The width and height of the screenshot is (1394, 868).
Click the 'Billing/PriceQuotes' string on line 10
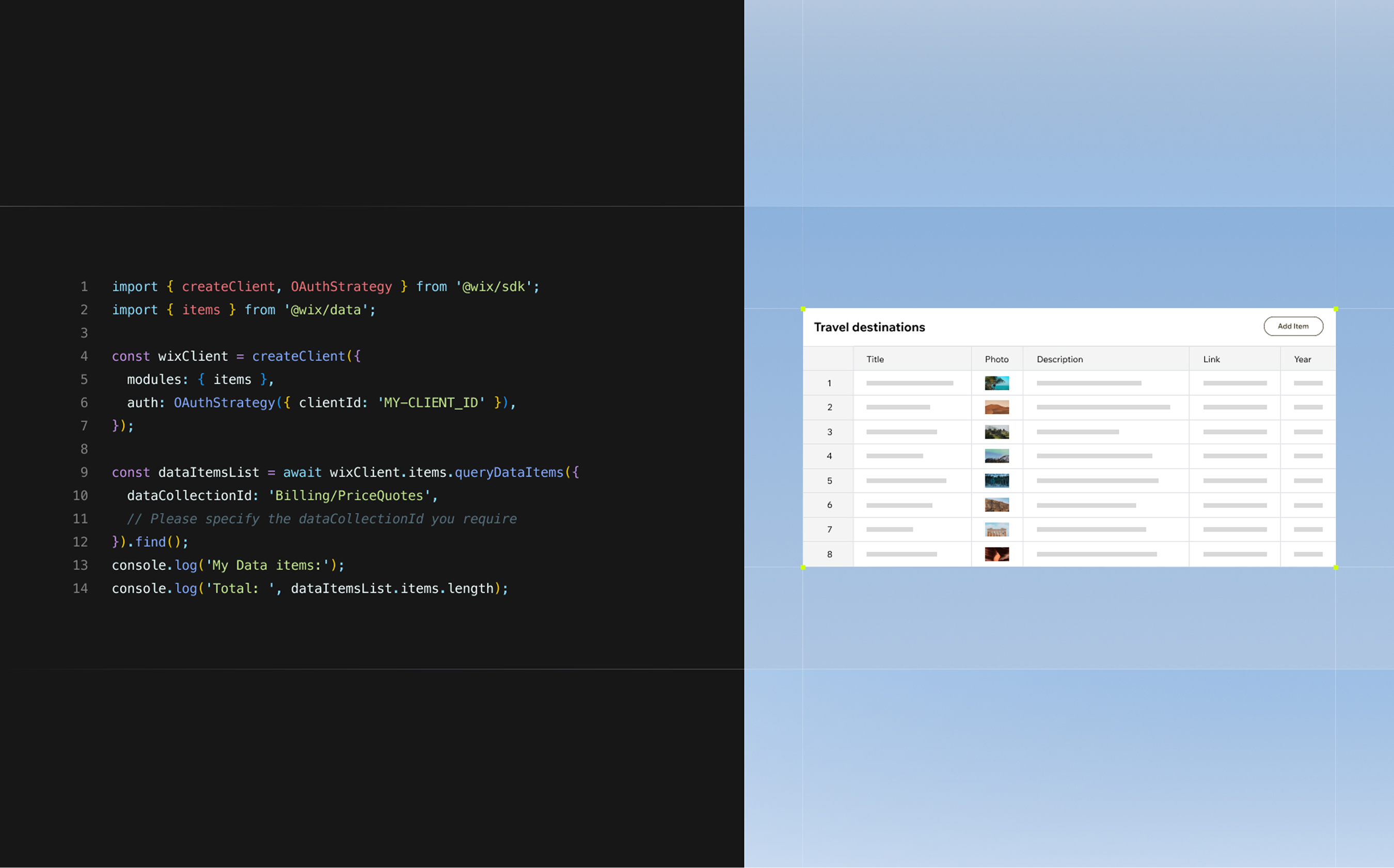pyautogui.click(x=349, y=495)
